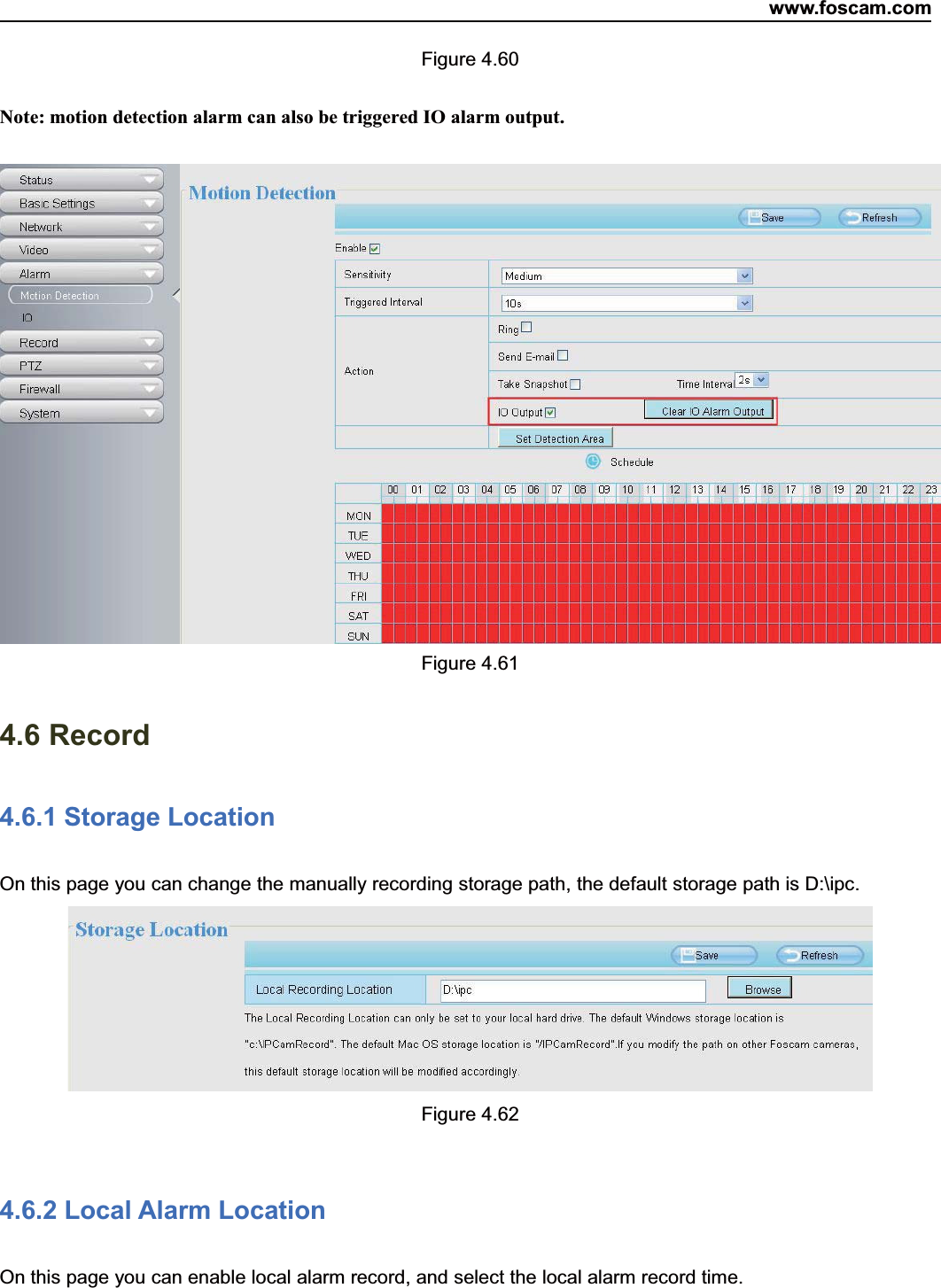
Task: Click the arrow on Network menu
Action: (x=150, y=227)
